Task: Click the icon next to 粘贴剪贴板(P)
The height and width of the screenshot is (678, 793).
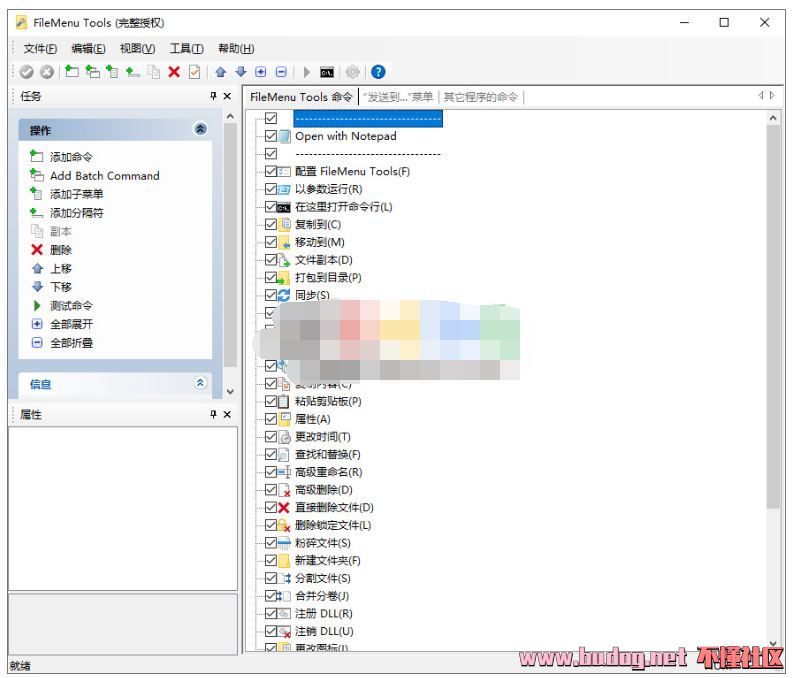Action: point(284,401)
